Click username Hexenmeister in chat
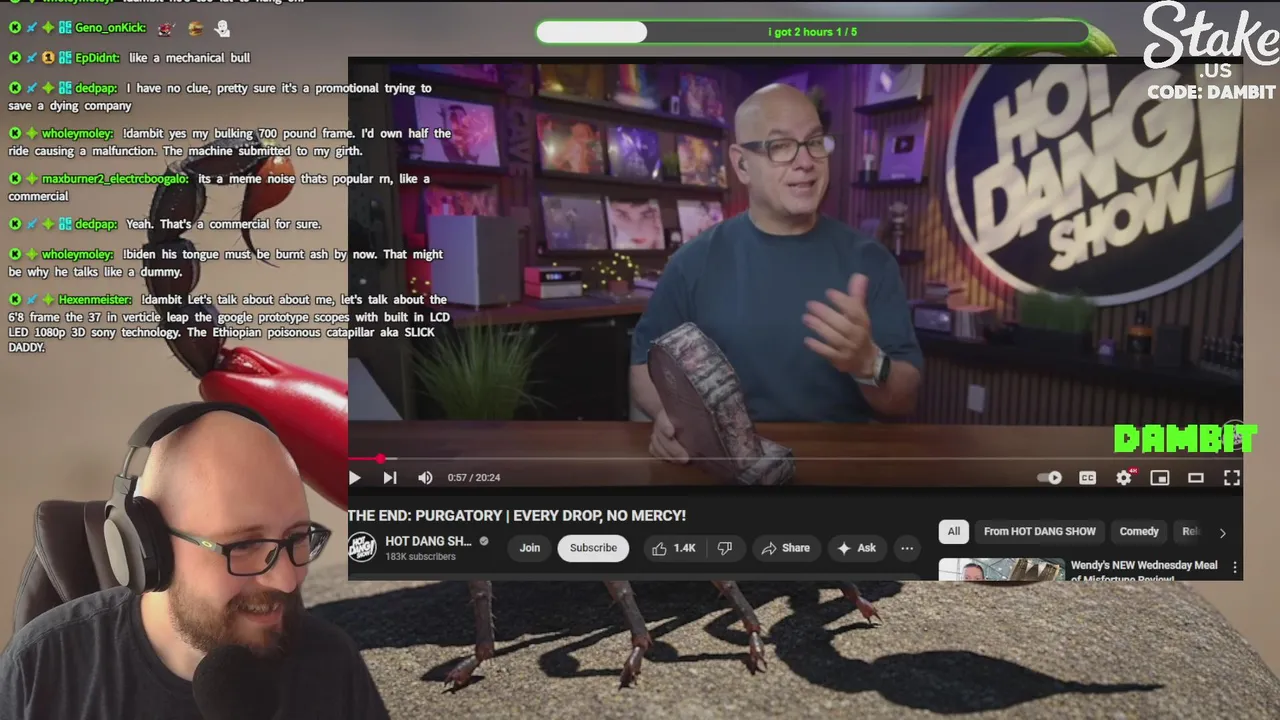 click(x=94, y=300)
